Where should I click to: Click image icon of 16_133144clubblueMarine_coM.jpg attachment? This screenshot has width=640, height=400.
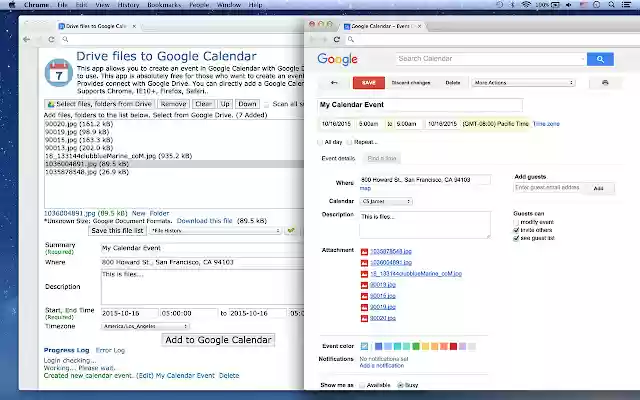(x=364, y=274)
